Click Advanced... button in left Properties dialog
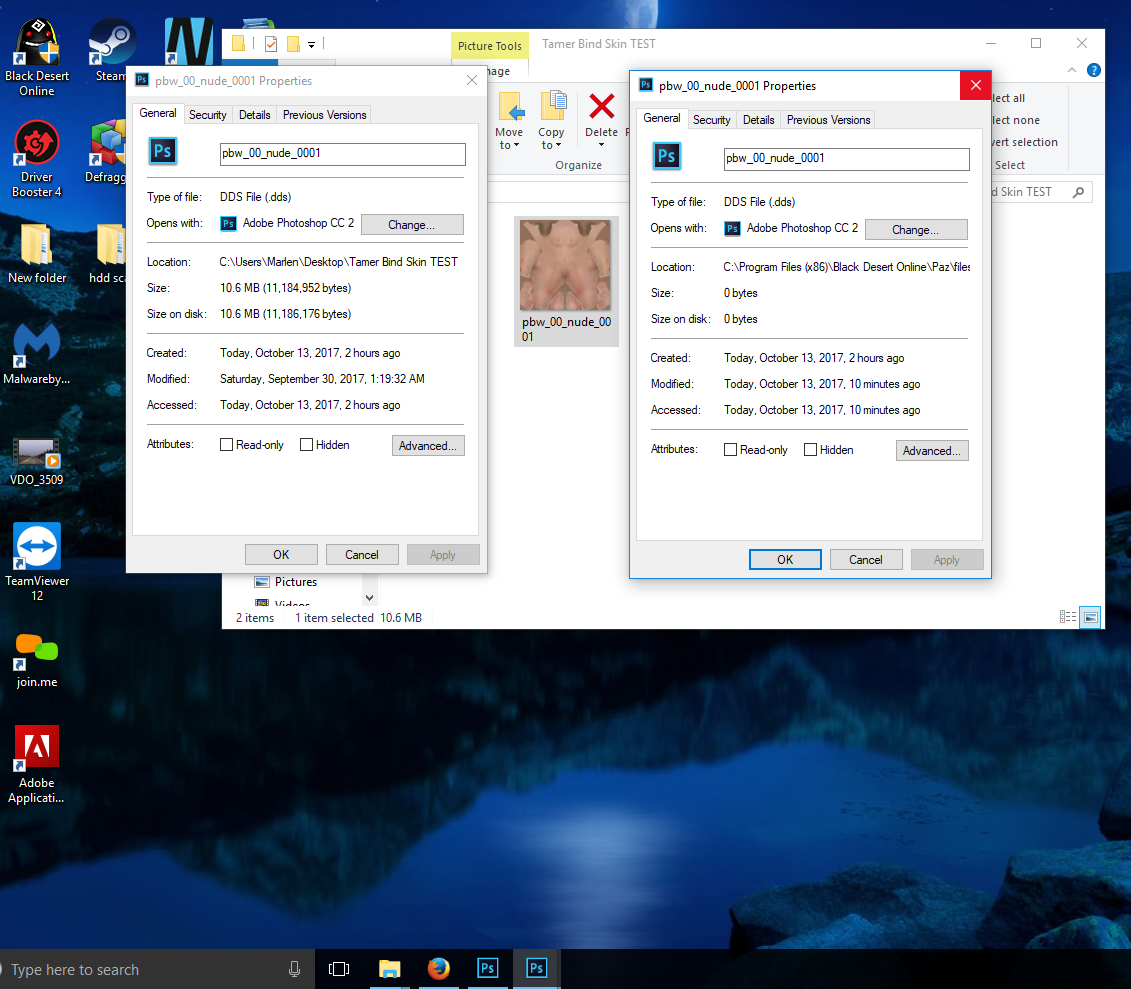Viewport: 1131px width, 989px height. pos(428,446)
